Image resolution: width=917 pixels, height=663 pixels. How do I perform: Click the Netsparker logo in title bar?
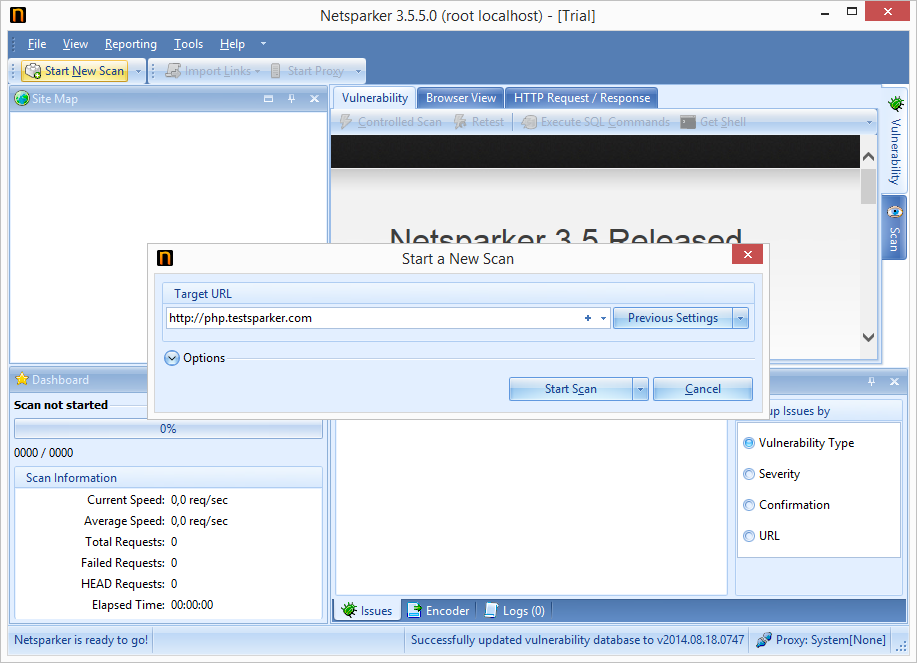click(18, 15)
